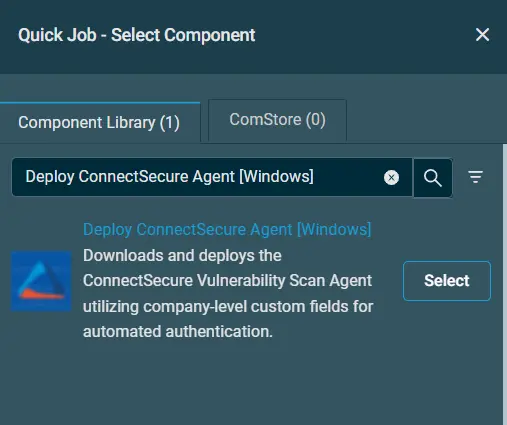
Task: Click the vertical scrollbar on the right
Action: tap(505, 284)
